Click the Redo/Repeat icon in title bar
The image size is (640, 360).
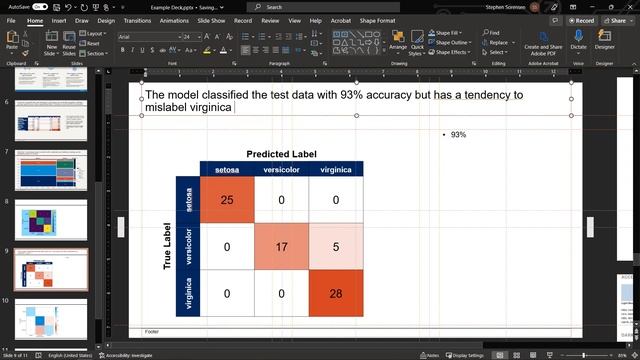(84, 7)
